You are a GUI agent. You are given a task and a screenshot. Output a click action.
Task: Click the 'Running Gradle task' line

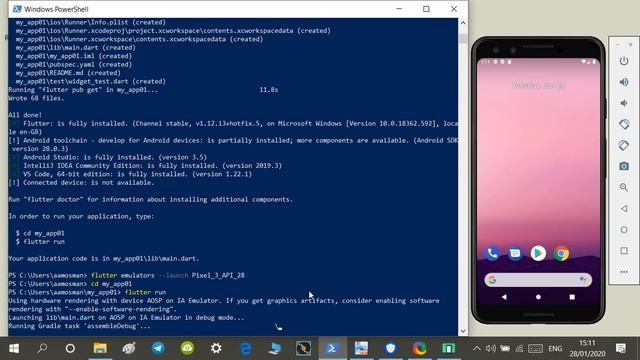tap(80, 326)
